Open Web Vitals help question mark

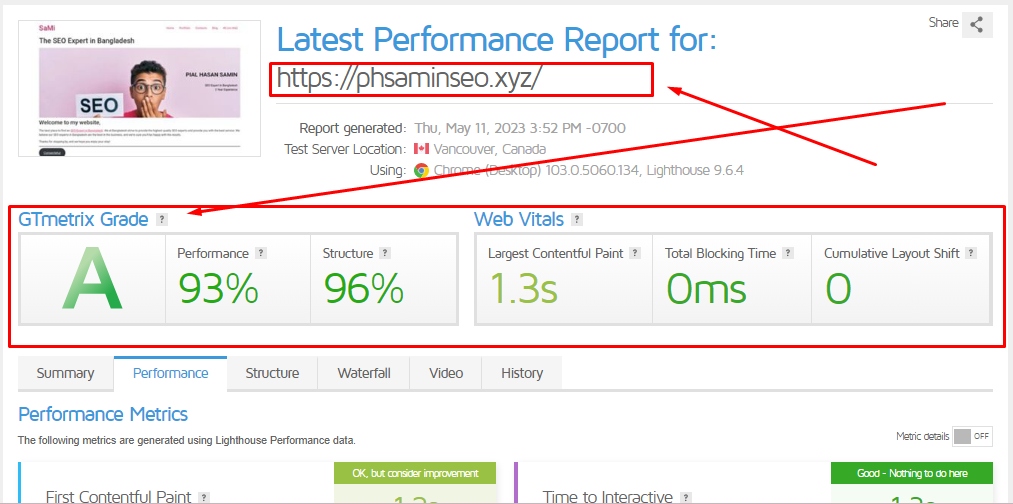point(578,220)
